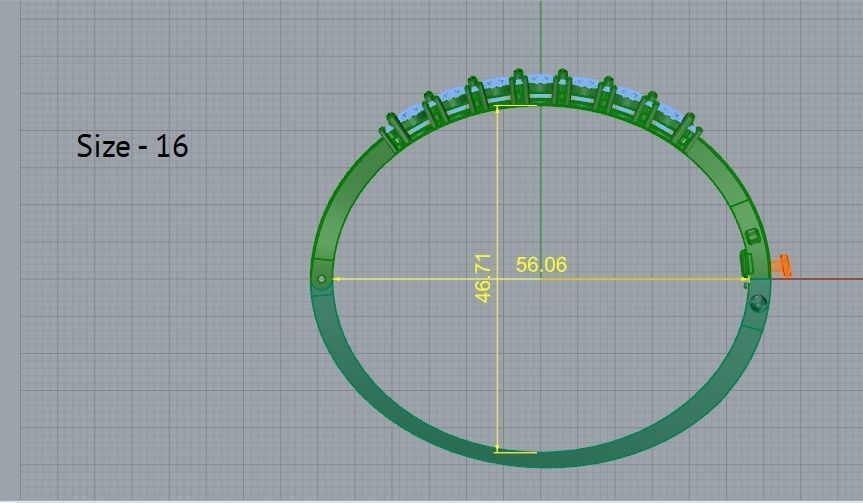Image resolution: width=863 pixels, height=503 pixels.
Task: Select the 46.71 height dimension label
Action: click(483, 278)
